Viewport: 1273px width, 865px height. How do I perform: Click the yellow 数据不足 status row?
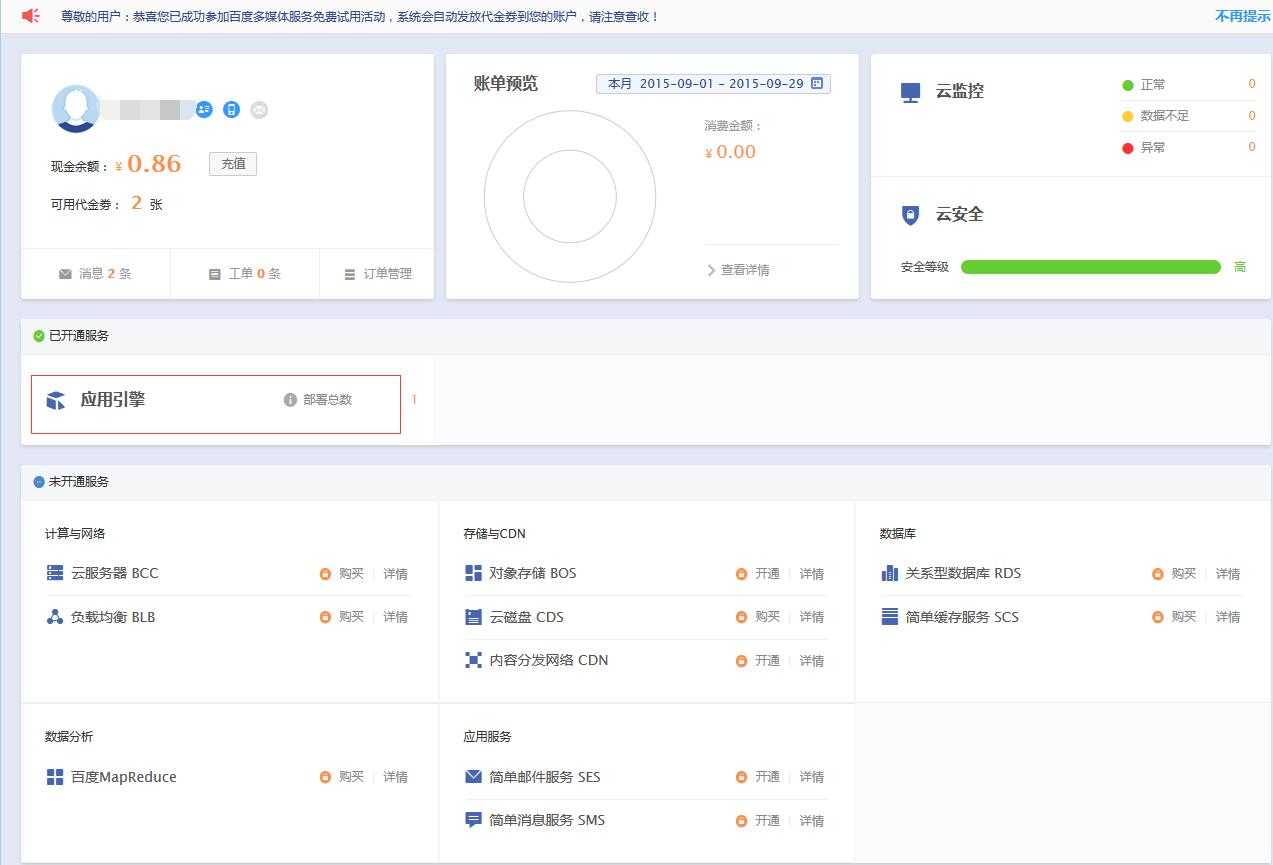[x=1189, y=116]
